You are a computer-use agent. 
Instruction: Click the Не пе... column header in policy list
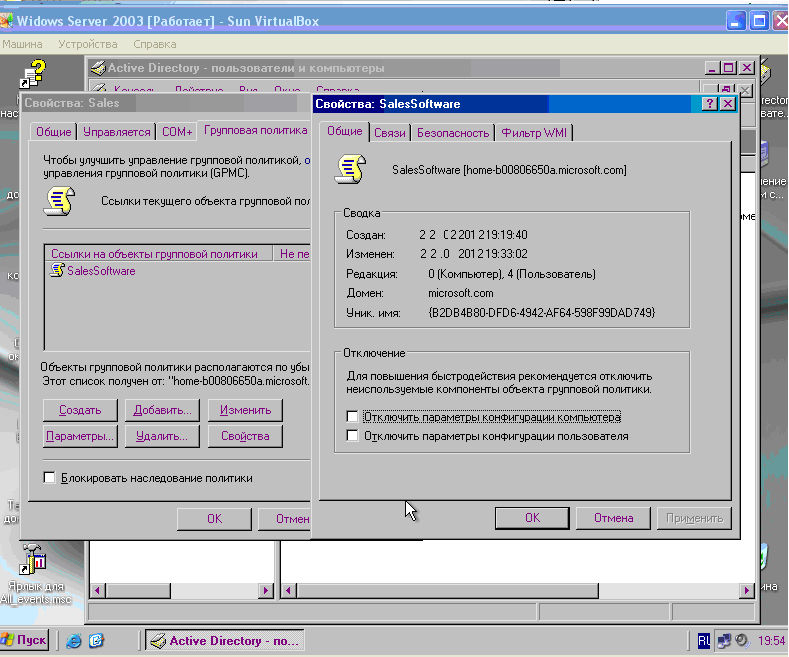click(293, 254)
